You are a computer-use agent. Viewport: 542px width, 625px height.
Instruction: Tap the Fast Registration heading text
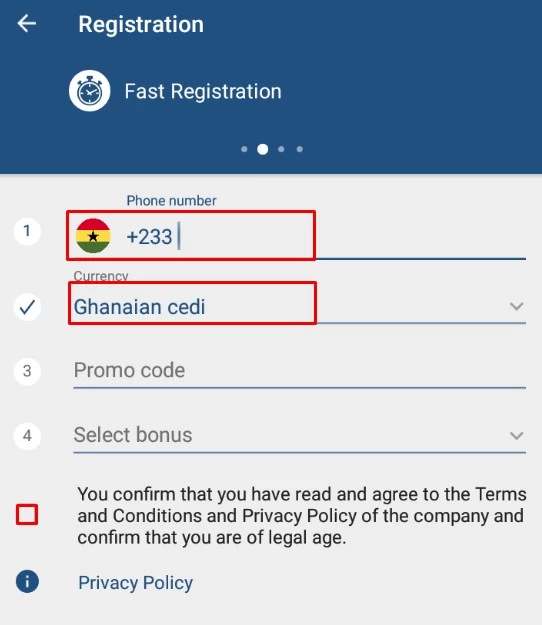coord(203,91)
